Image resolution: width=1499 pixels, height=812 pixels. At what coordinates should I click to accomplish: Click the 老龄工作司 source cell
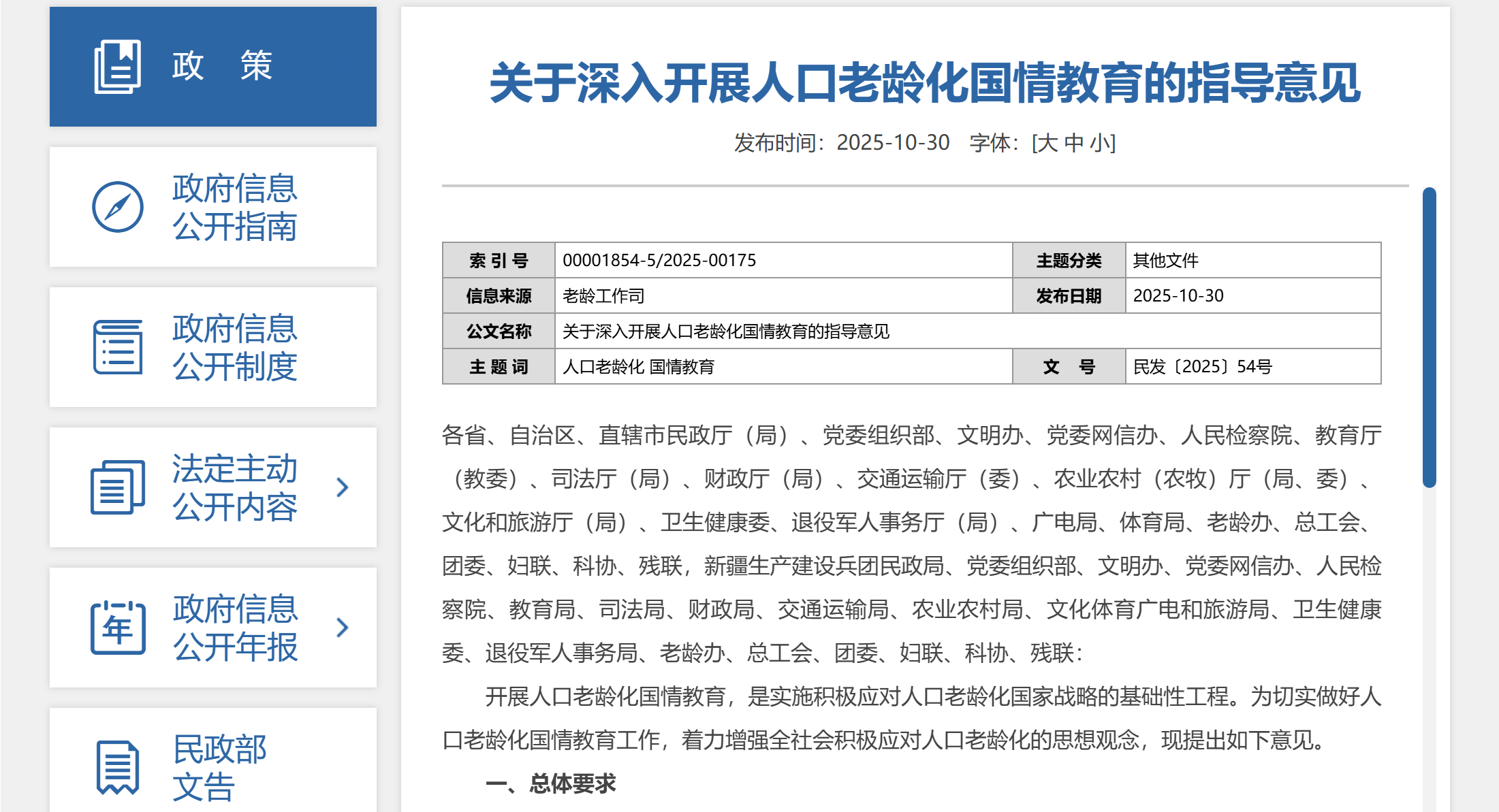coord(784,295)
